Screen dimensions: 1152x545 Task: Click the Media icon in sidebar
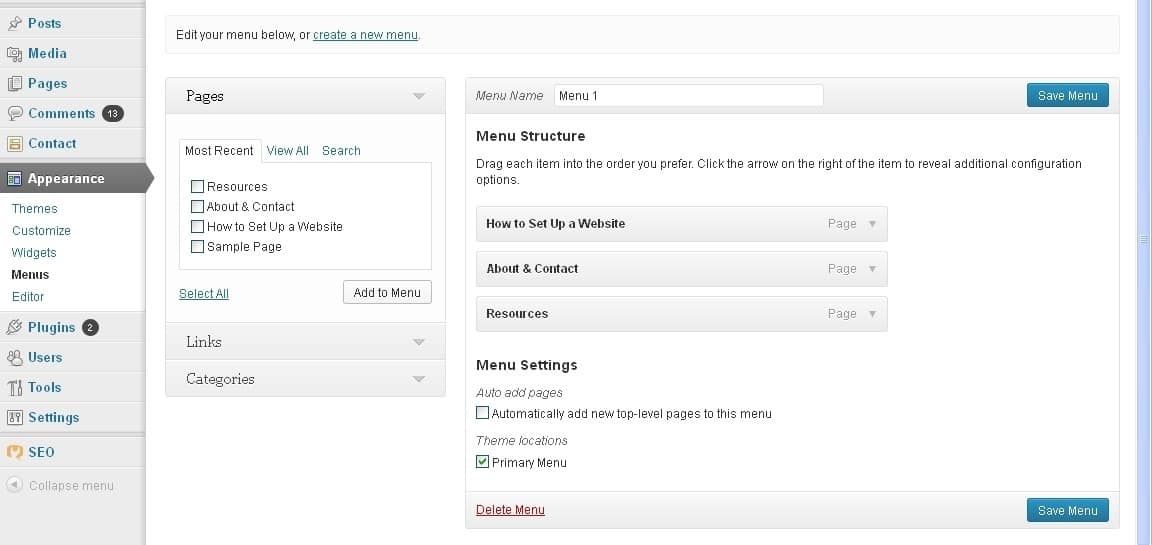coord(15,54)
